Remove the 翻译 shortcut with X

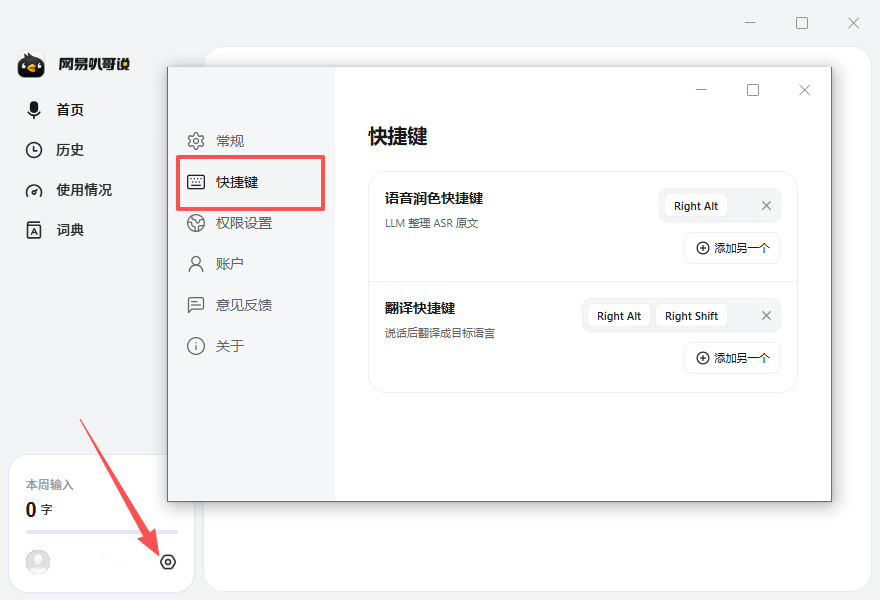[766, 316]
